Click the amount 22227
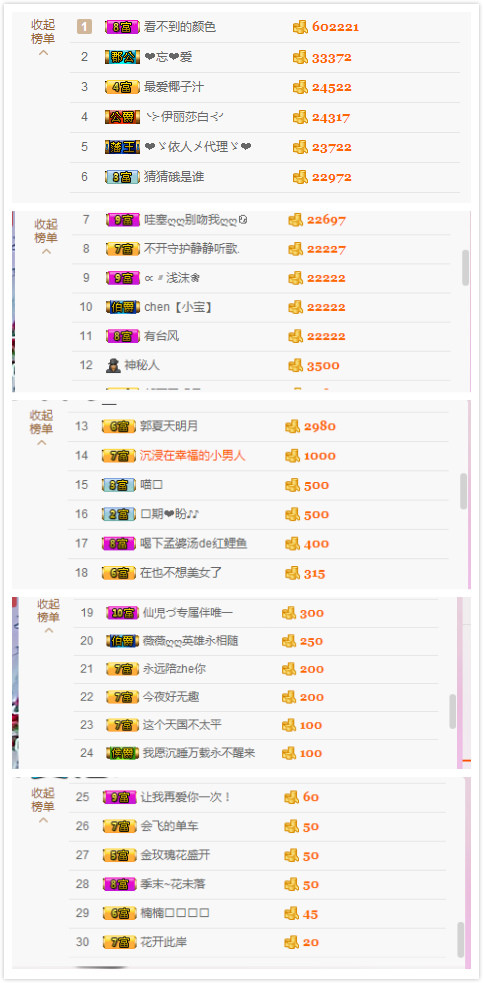This screenshot has width=483, height=983. click(x=326, y=249)
